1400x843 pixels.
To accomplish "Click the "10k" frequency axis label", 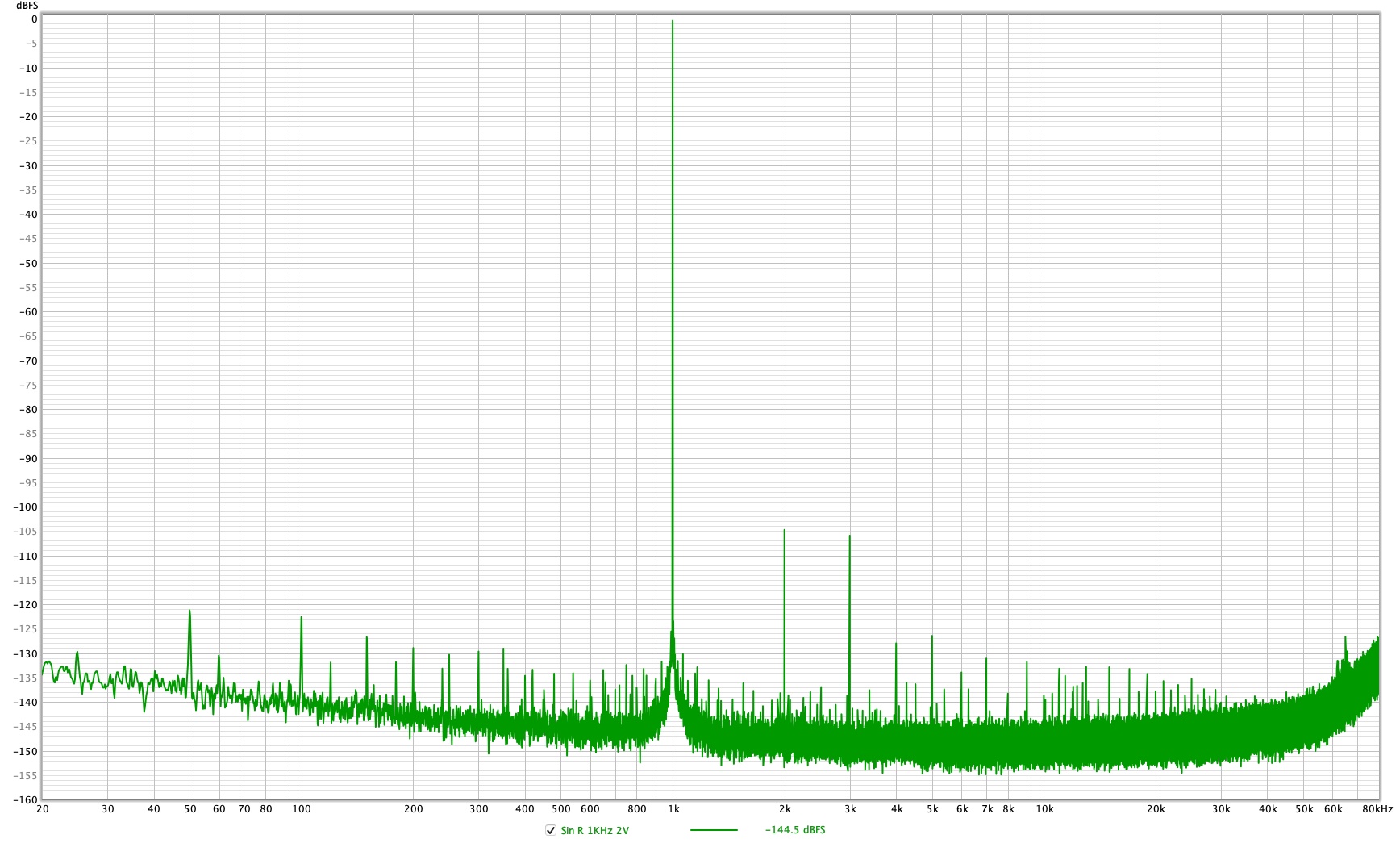I will (1044, 809).
